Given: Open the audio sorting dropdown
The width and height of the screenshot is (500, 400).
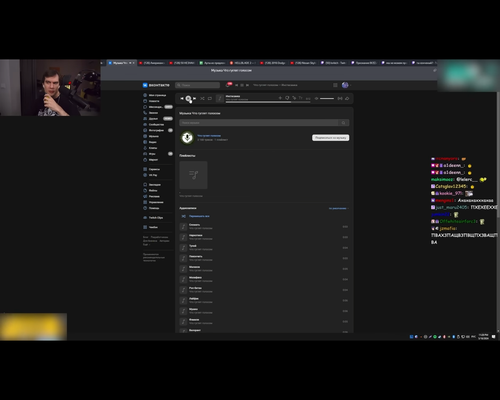Looking at the screenshot, I should point(339,208).
